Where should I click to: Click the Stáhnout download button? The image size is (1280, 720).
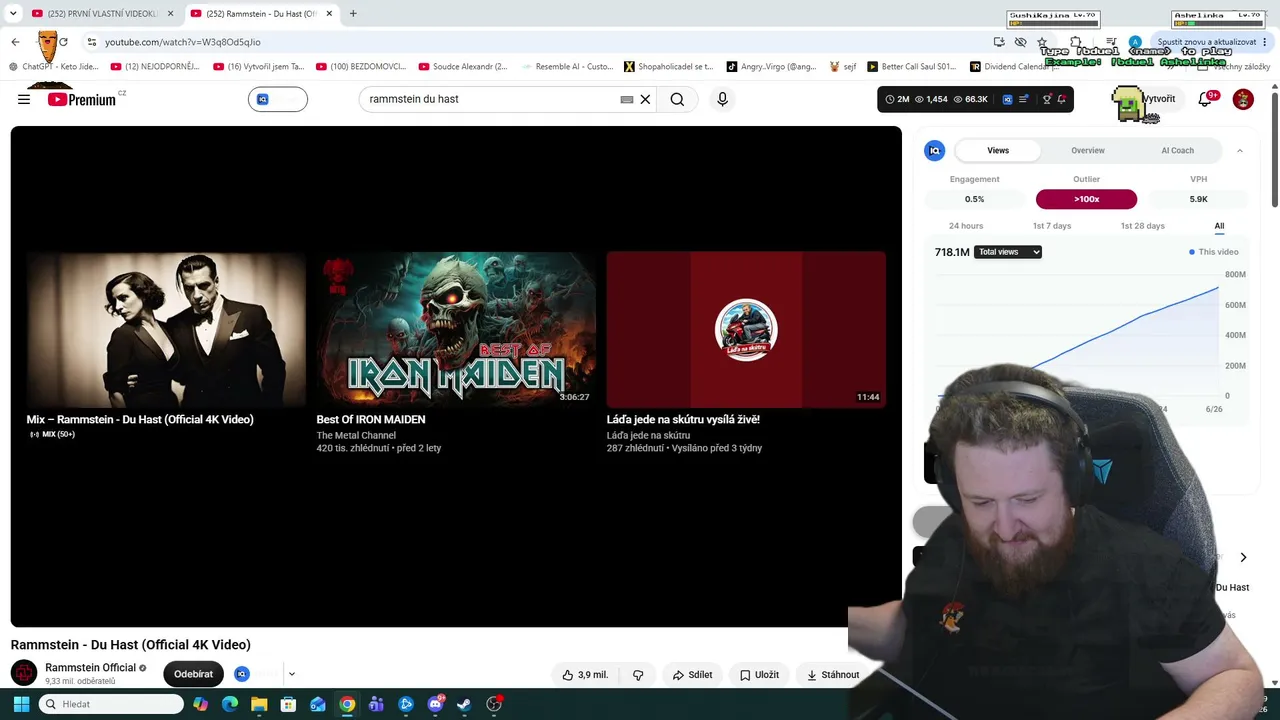[832, 675]
